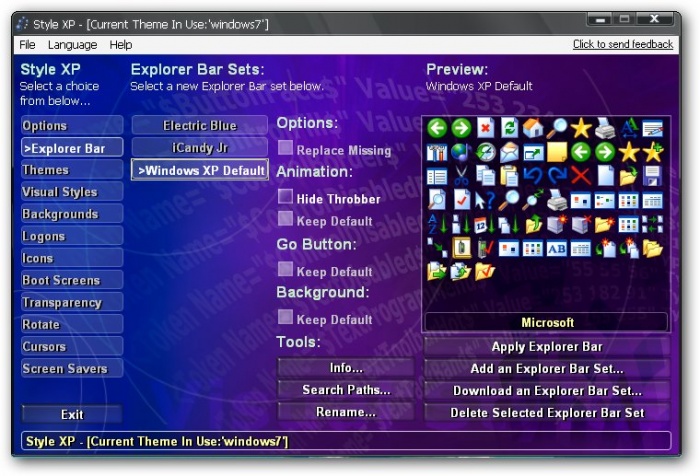Open the Language menu

[x=72, y=45]
